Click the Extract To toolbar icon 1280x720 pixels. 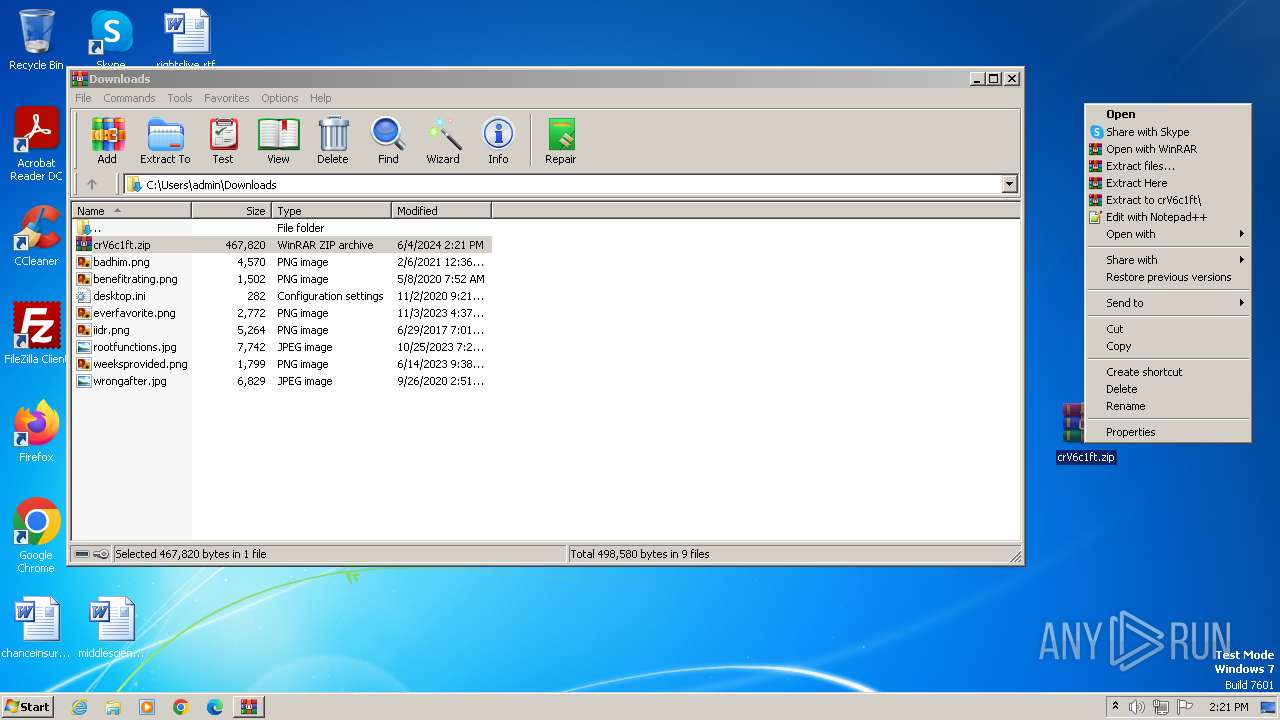[x=165, y=140]
